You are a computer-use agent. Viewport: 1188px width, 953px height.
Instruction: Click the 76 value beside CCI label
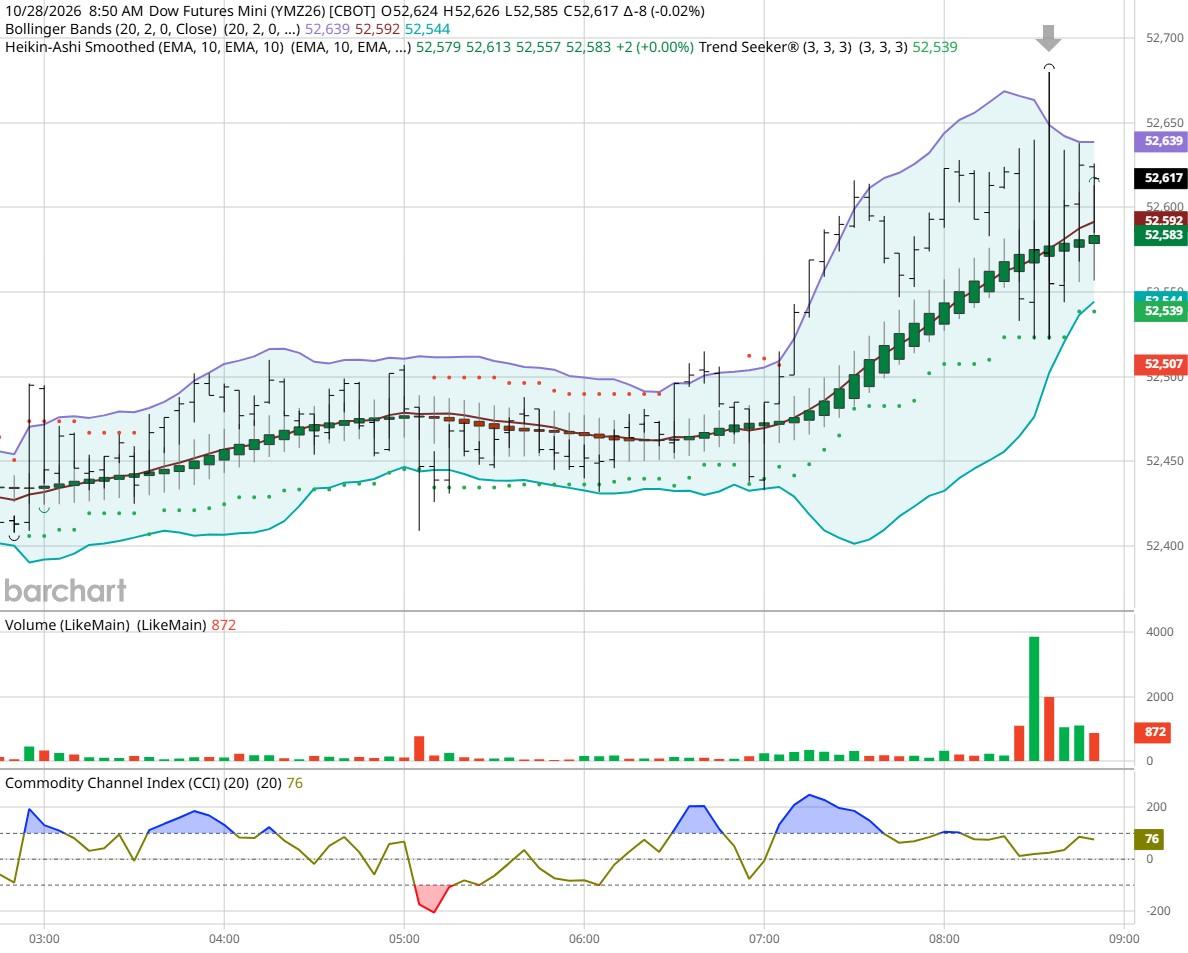(294, 783)
